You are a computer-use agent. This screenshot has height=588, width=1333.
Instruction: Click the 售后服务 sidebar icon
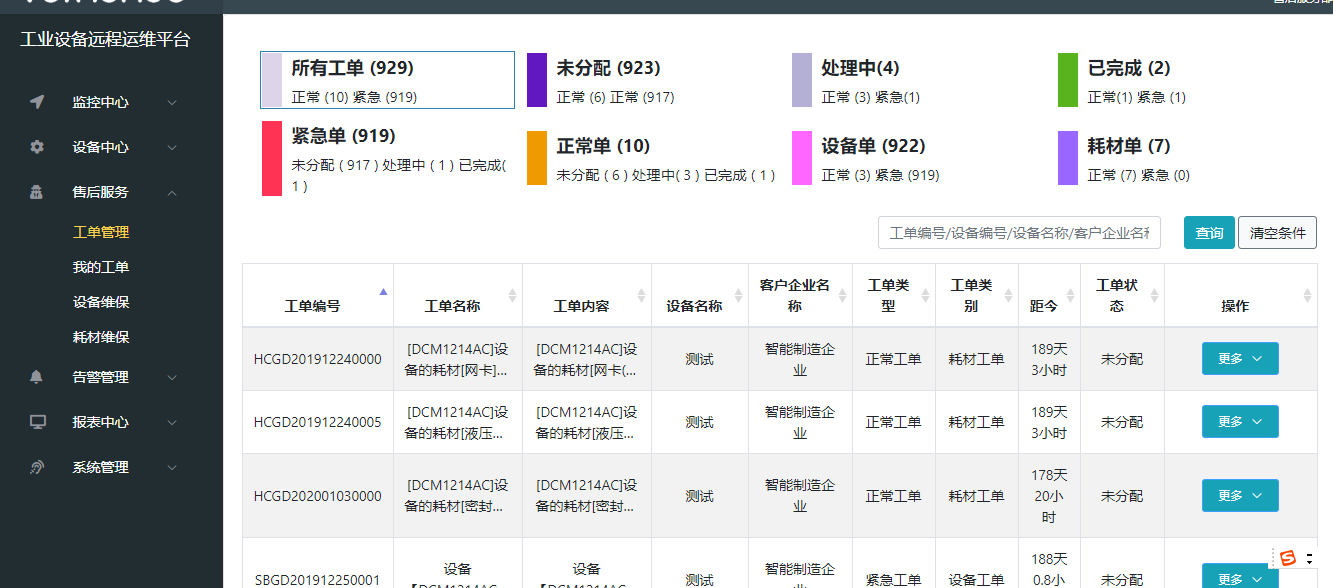[37, 192]
